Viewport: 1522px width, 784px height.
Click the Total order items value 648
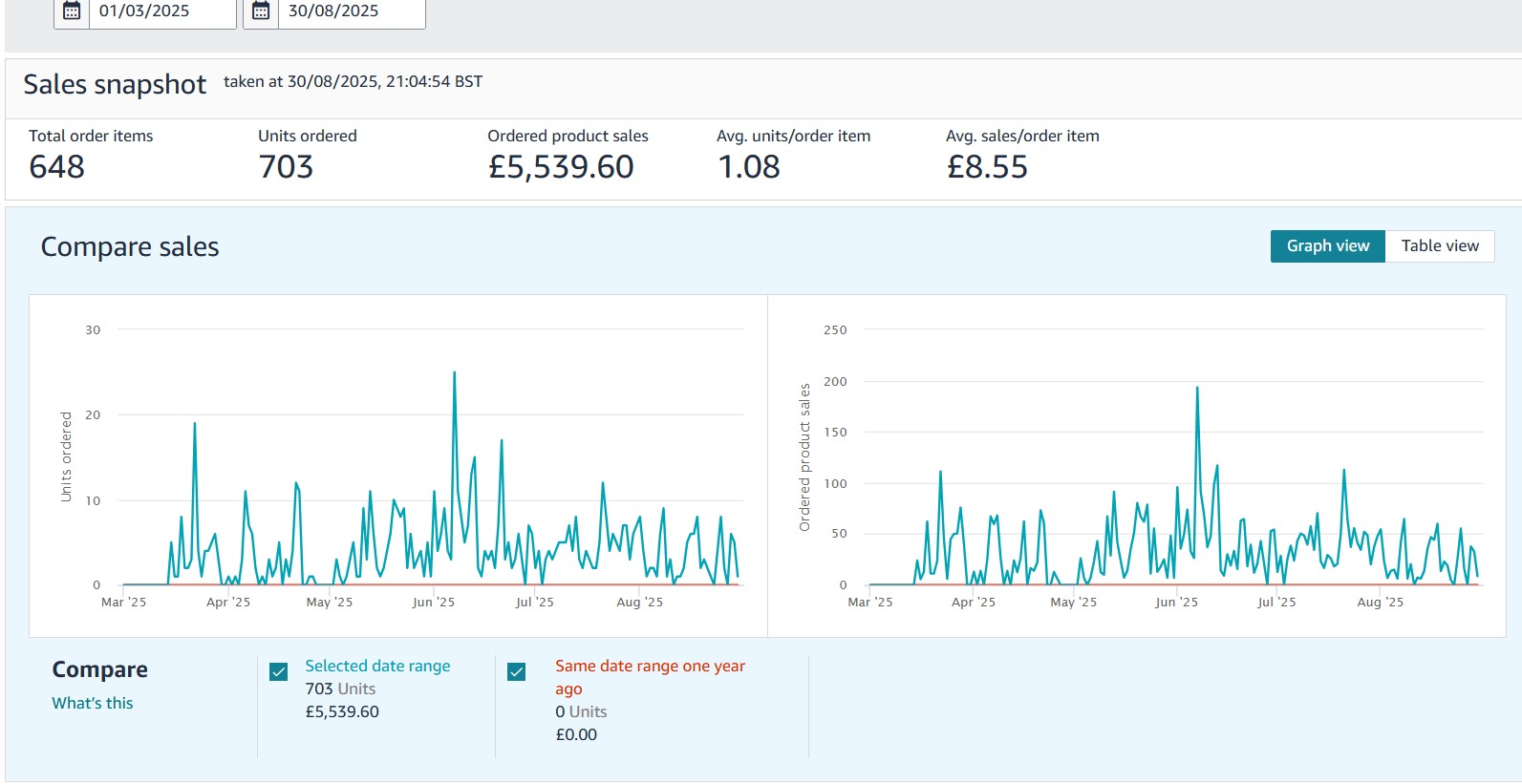click(x=57, y=167)
